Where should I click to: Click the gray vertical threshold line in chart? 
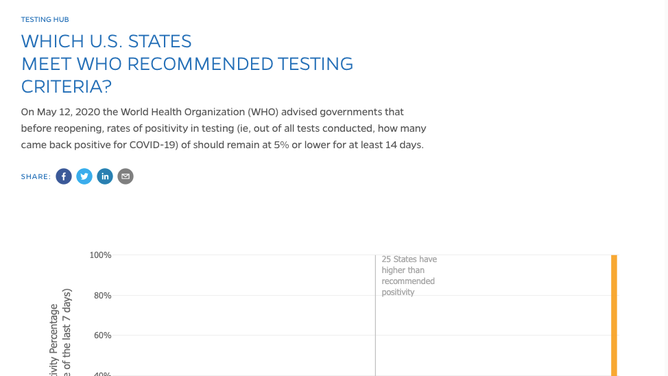pyautogui.click(x=375, y=315)
